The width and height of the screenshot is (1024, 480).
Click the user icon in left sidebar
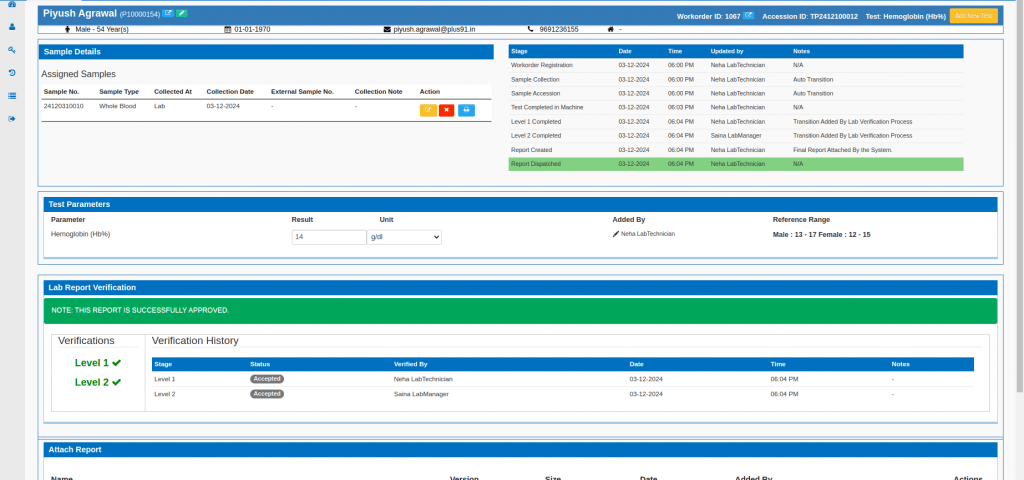click(11, 27)
